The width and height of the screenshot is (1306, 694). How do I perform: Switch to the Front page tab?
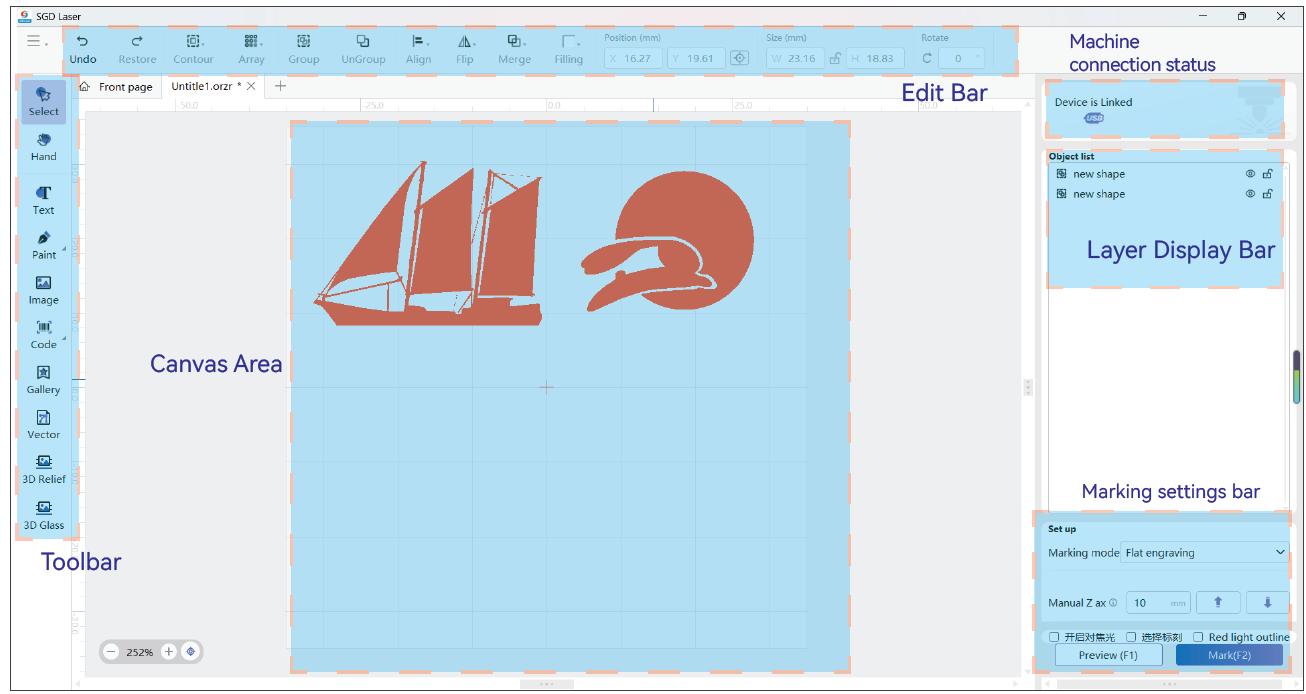(118, 87)
